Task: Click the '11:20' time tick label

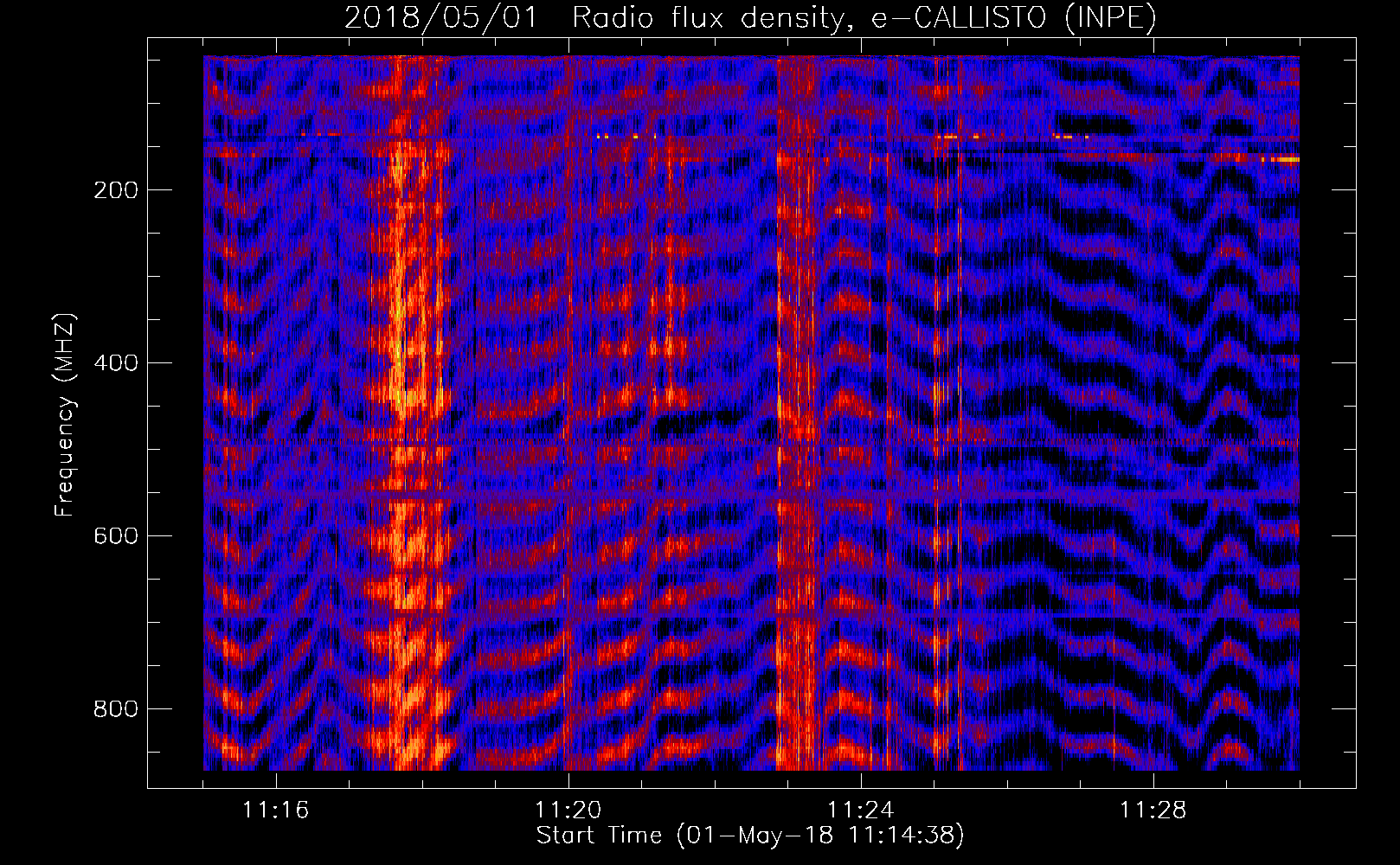Action: (568, 811)
